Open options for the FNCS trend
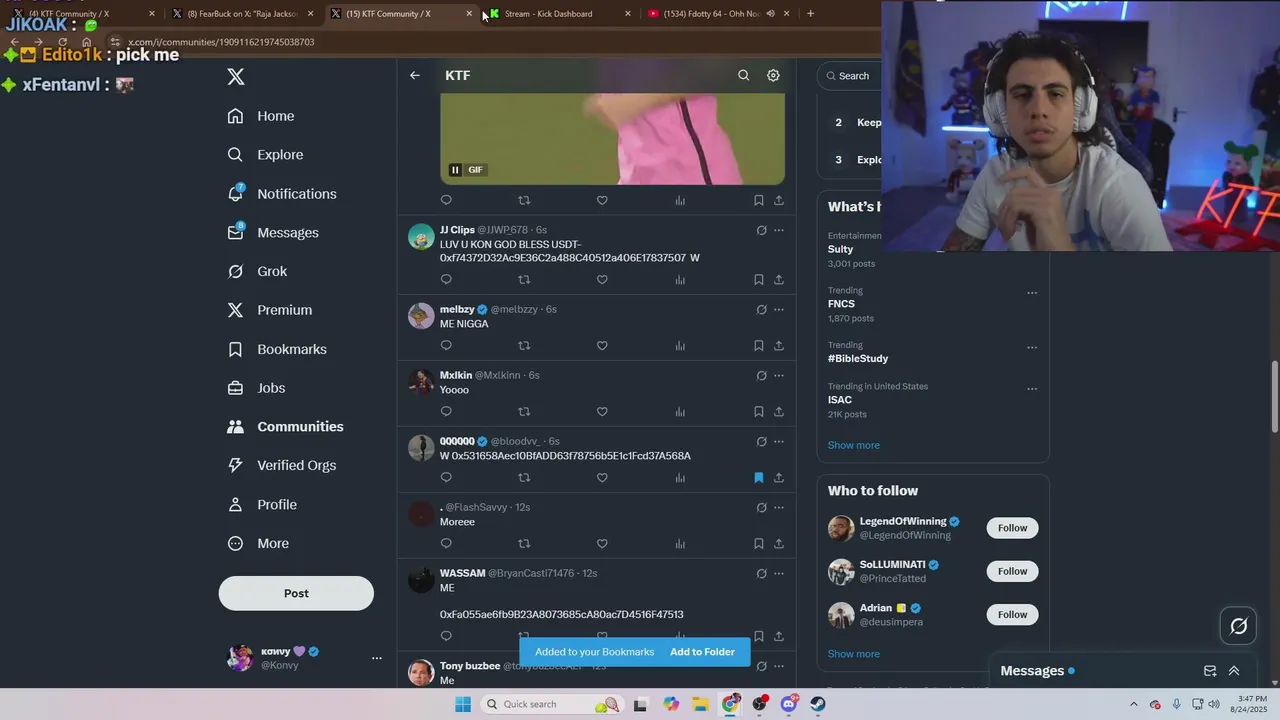1280x720 pixels. click(x=1032, y=294)
